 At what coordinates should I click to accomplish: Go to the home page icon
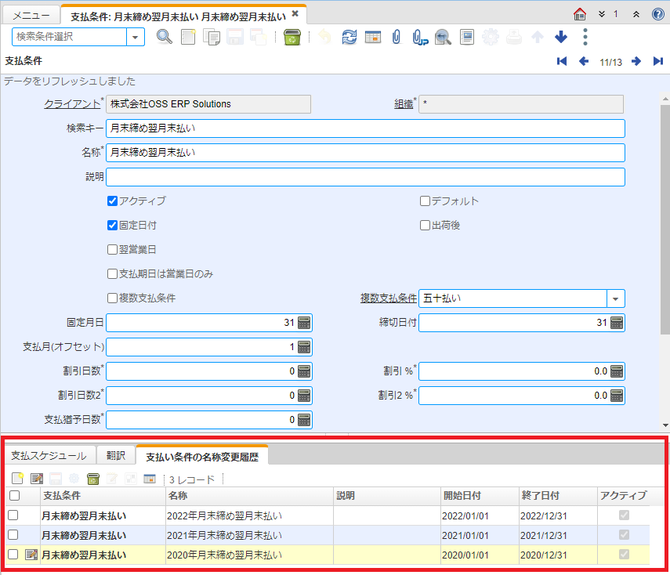tap(579, 14)
